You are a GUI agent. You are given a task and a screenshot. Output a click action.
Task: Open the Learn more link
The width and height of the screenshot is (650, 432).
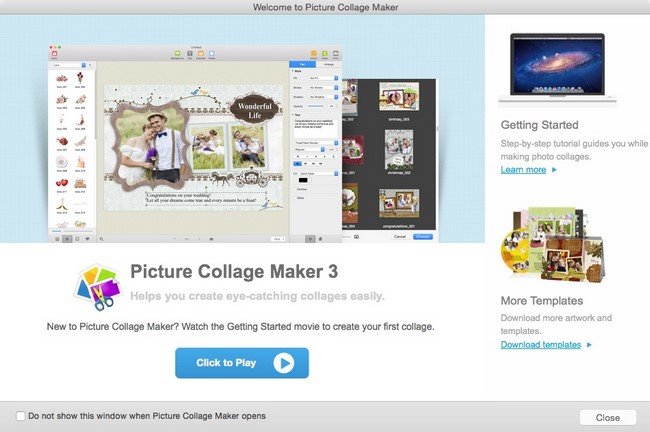point(523,170)
